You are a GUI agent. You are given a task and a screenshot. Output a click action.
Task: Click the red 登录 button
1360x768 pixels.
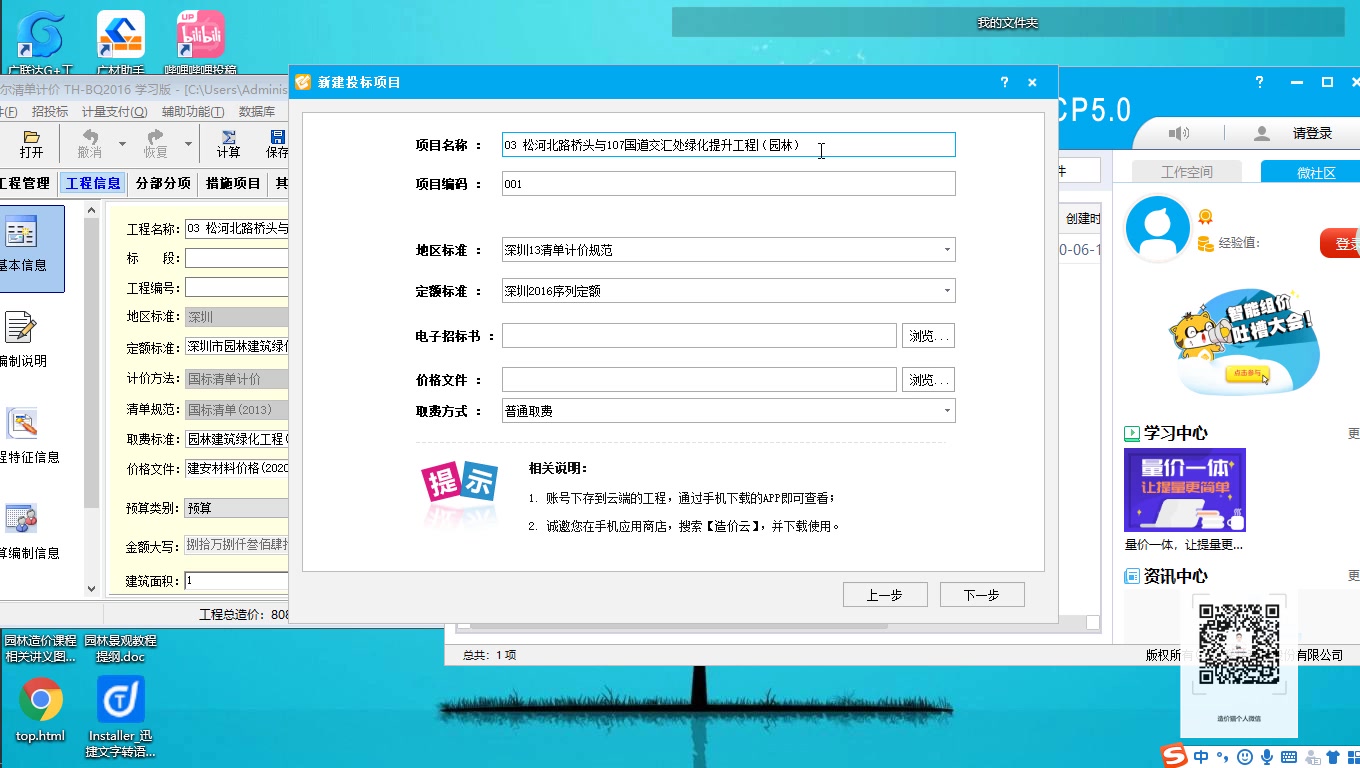pyautogui.click(x=1342, y=243)
